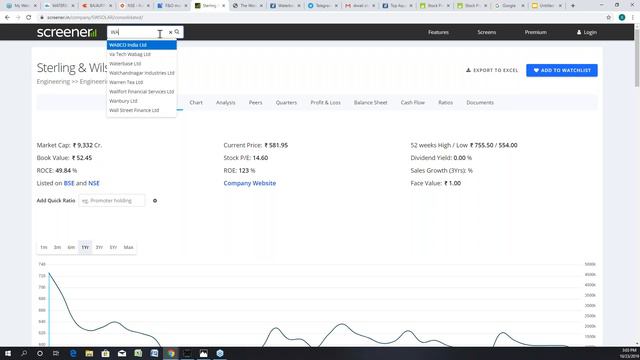Open the Screens link in the header
Viewport: 640px width, 360px height.
click(x=487, y=32)
